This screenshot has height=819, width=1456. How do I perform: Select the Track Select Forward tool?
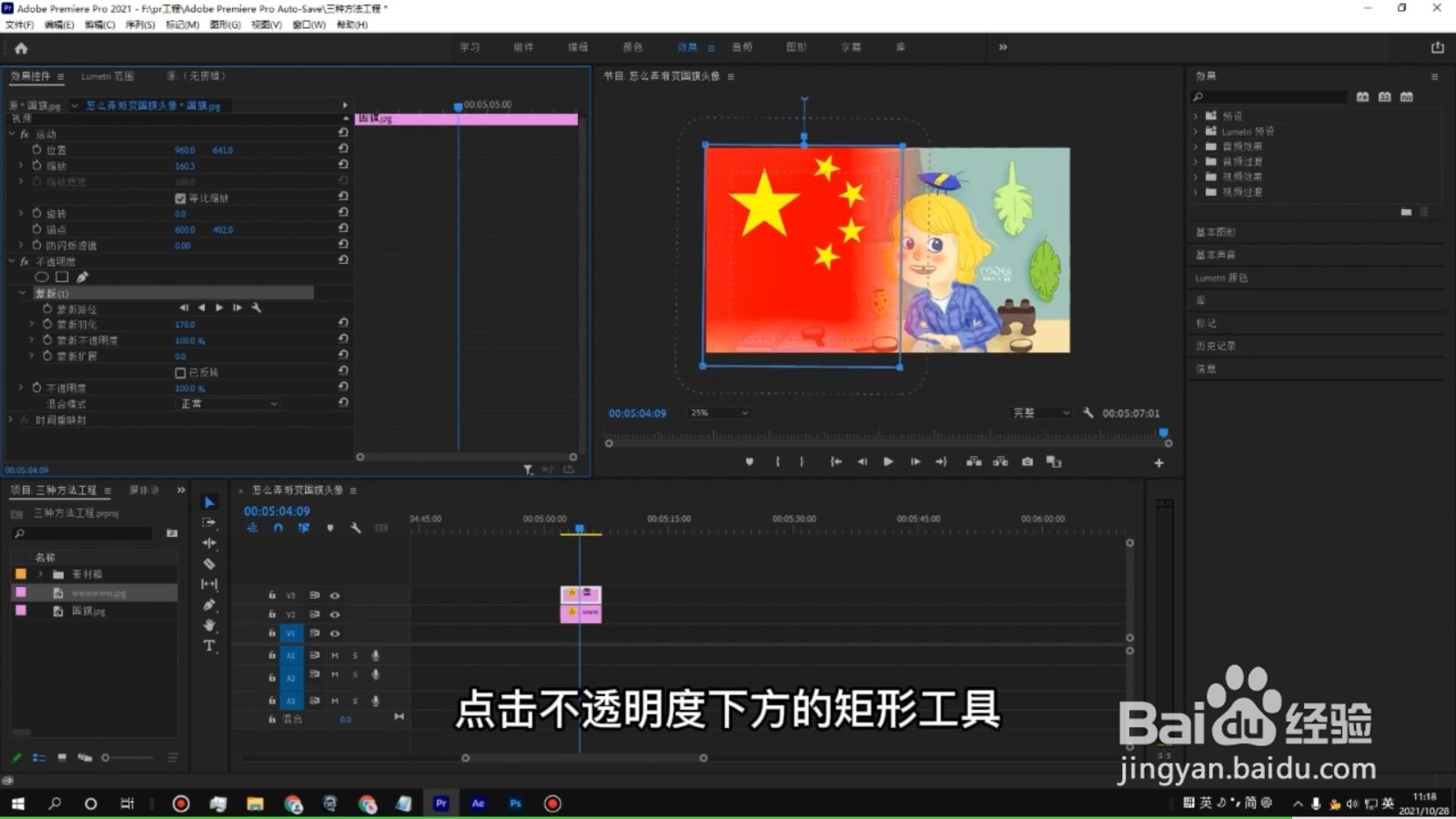[209, 522]
